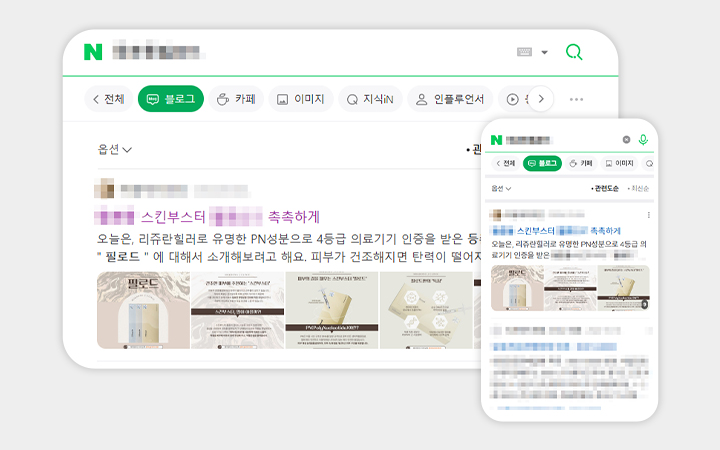Select the 인플루언서 tab
Screen dimensions: 720x450
coord(450,99)
